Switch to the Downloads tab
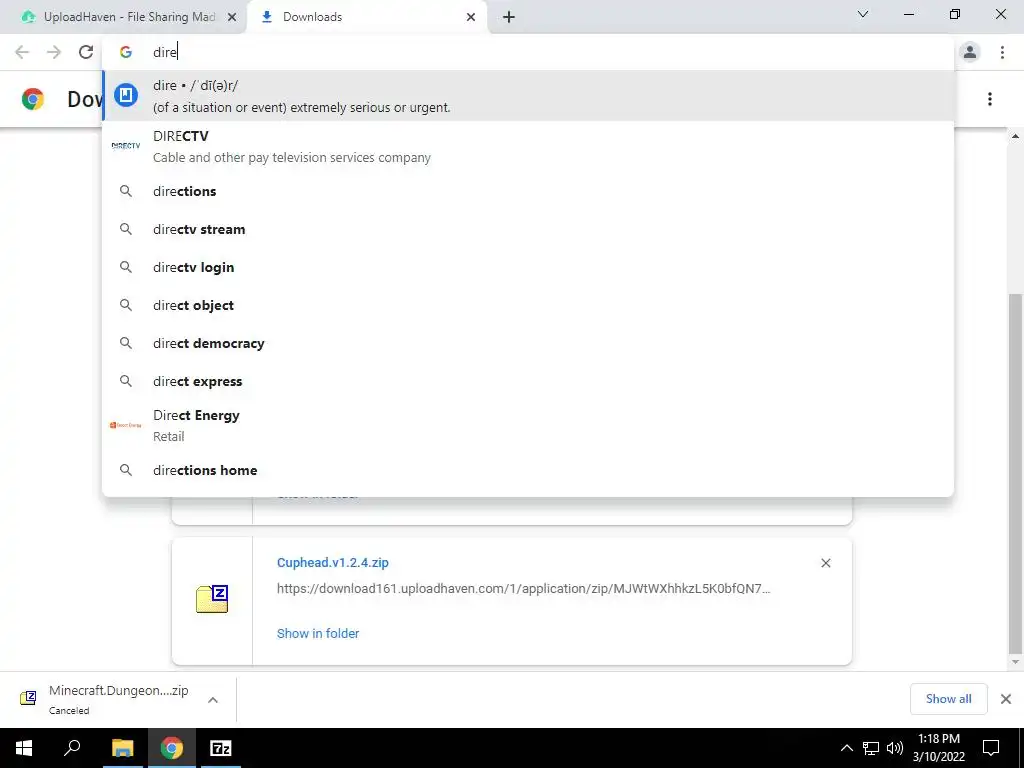 [367, 18]
